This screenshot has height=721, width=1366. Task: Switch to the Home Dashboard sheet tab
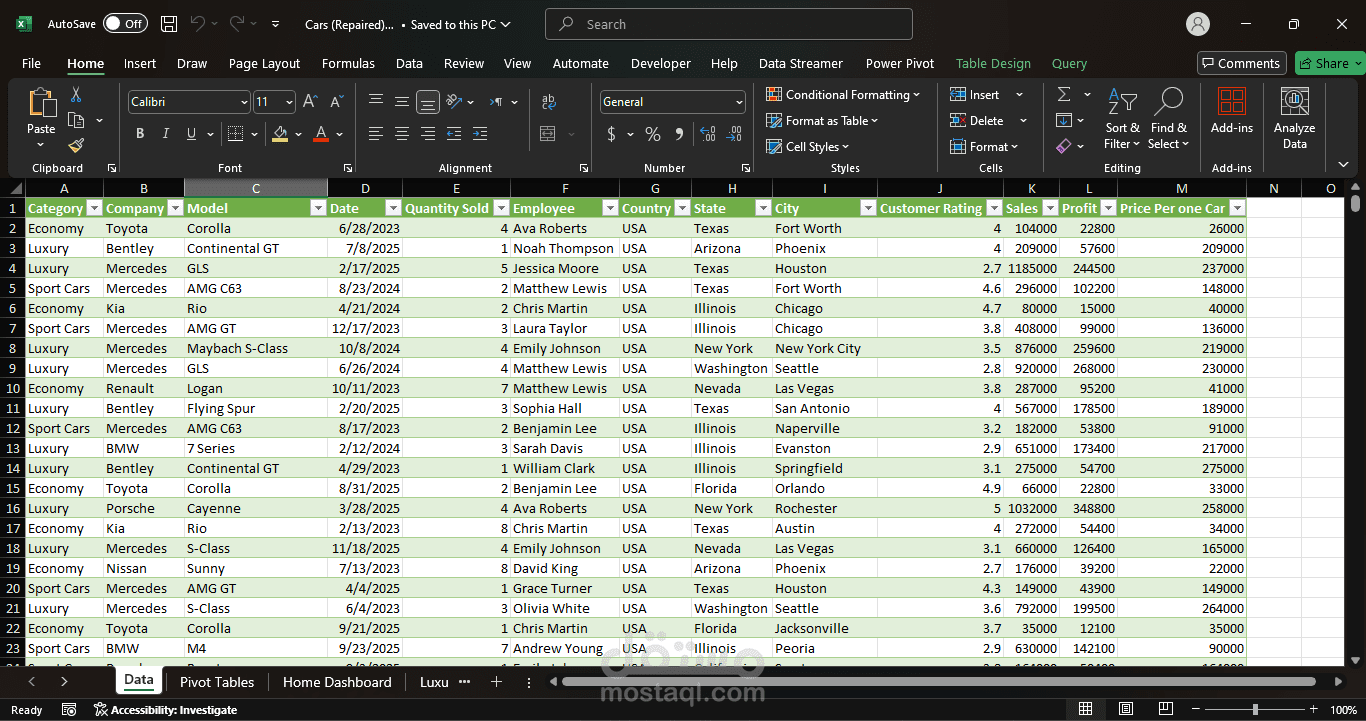[337, 682]
